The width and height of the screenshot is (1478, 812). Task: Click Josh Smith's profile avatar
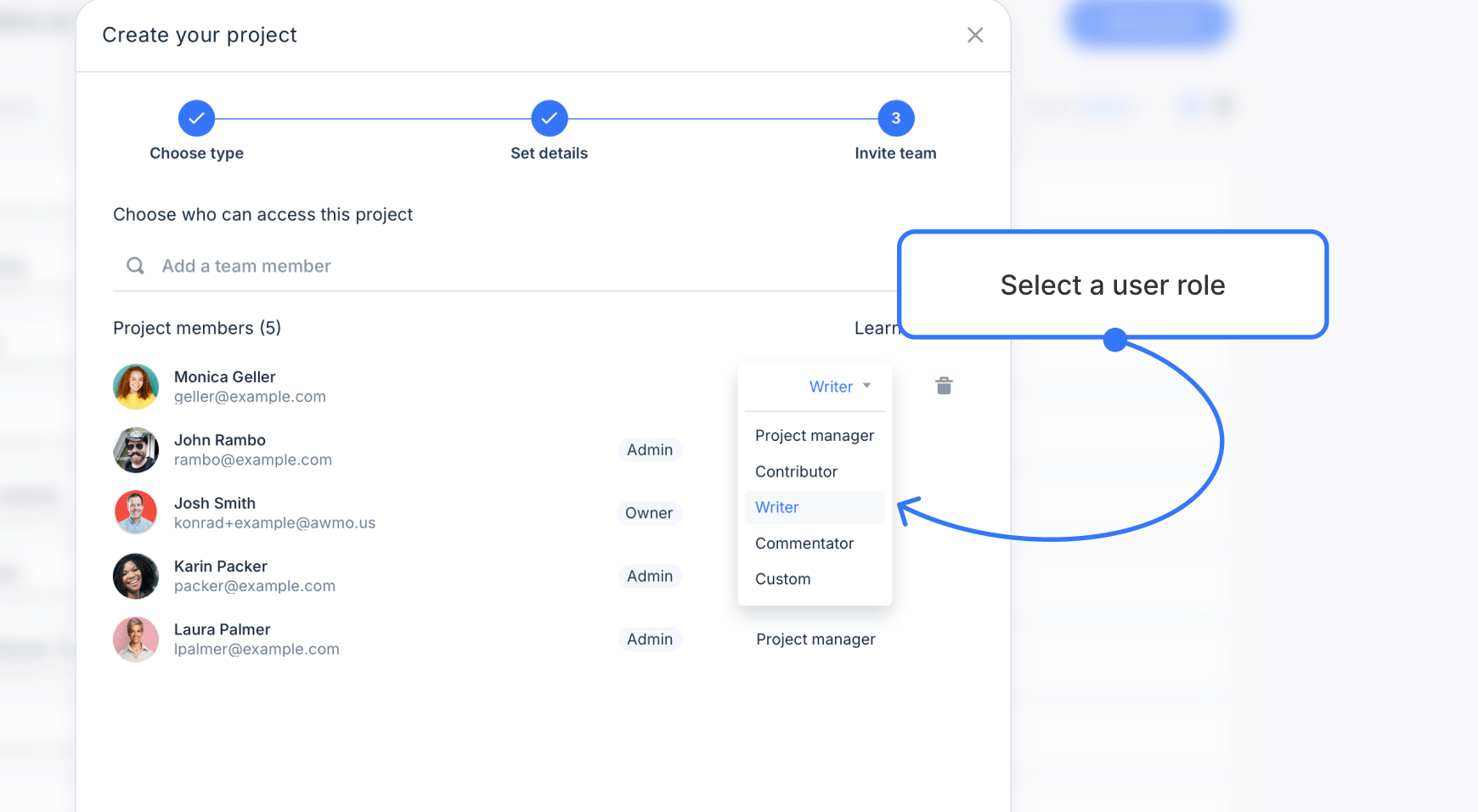pyautogui.click(x=135, y=512)
